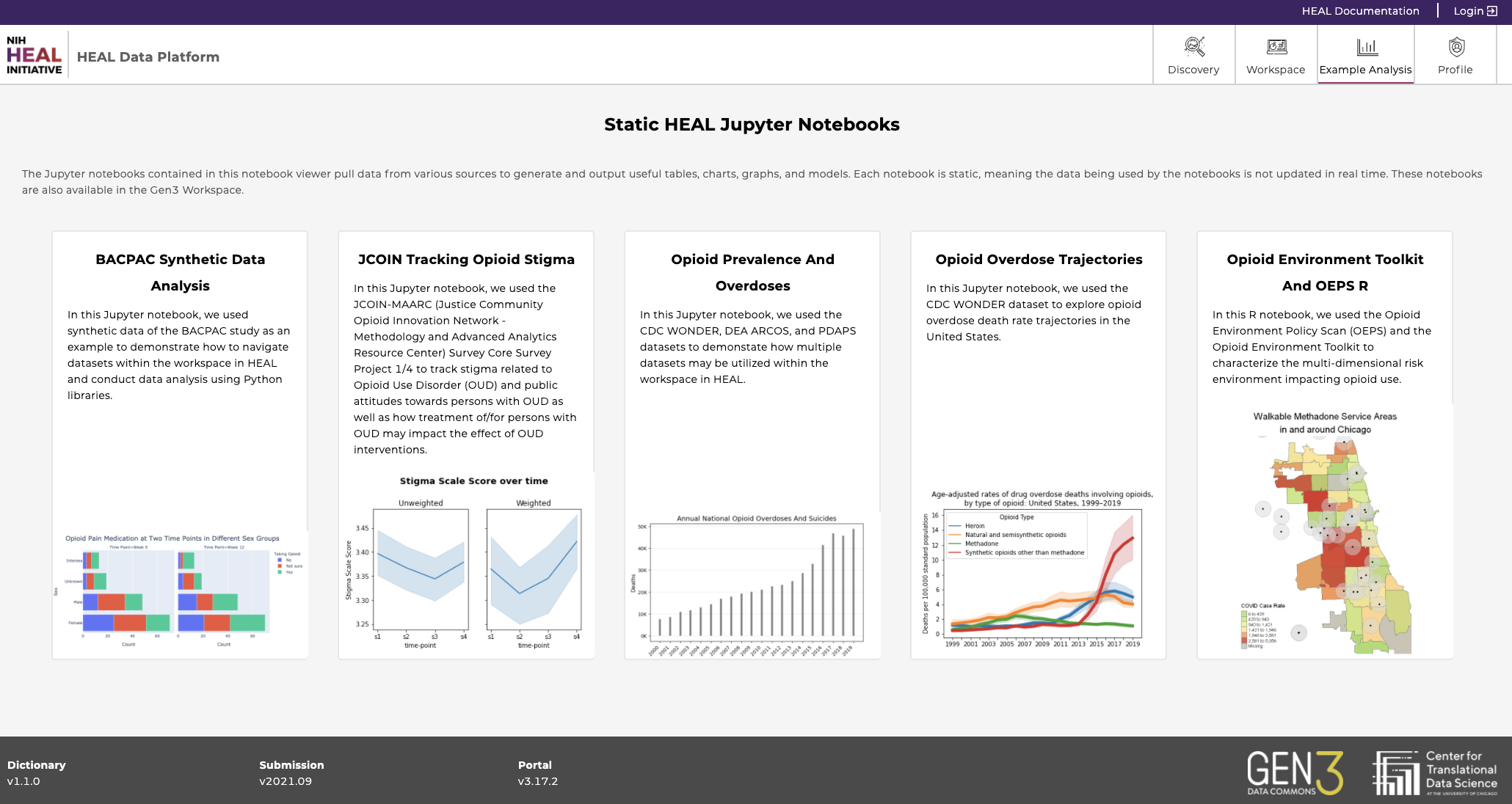Click the Annual National Opioid Overdoses chart thumbnail

tap(752, 585)
